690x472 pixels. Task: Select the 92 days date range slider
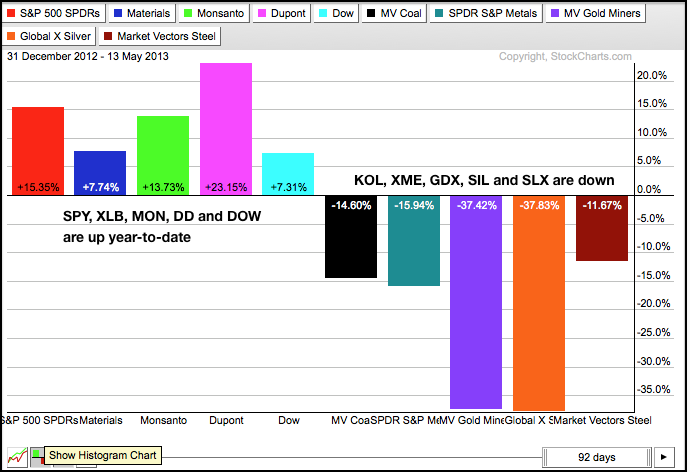point(597,457)
